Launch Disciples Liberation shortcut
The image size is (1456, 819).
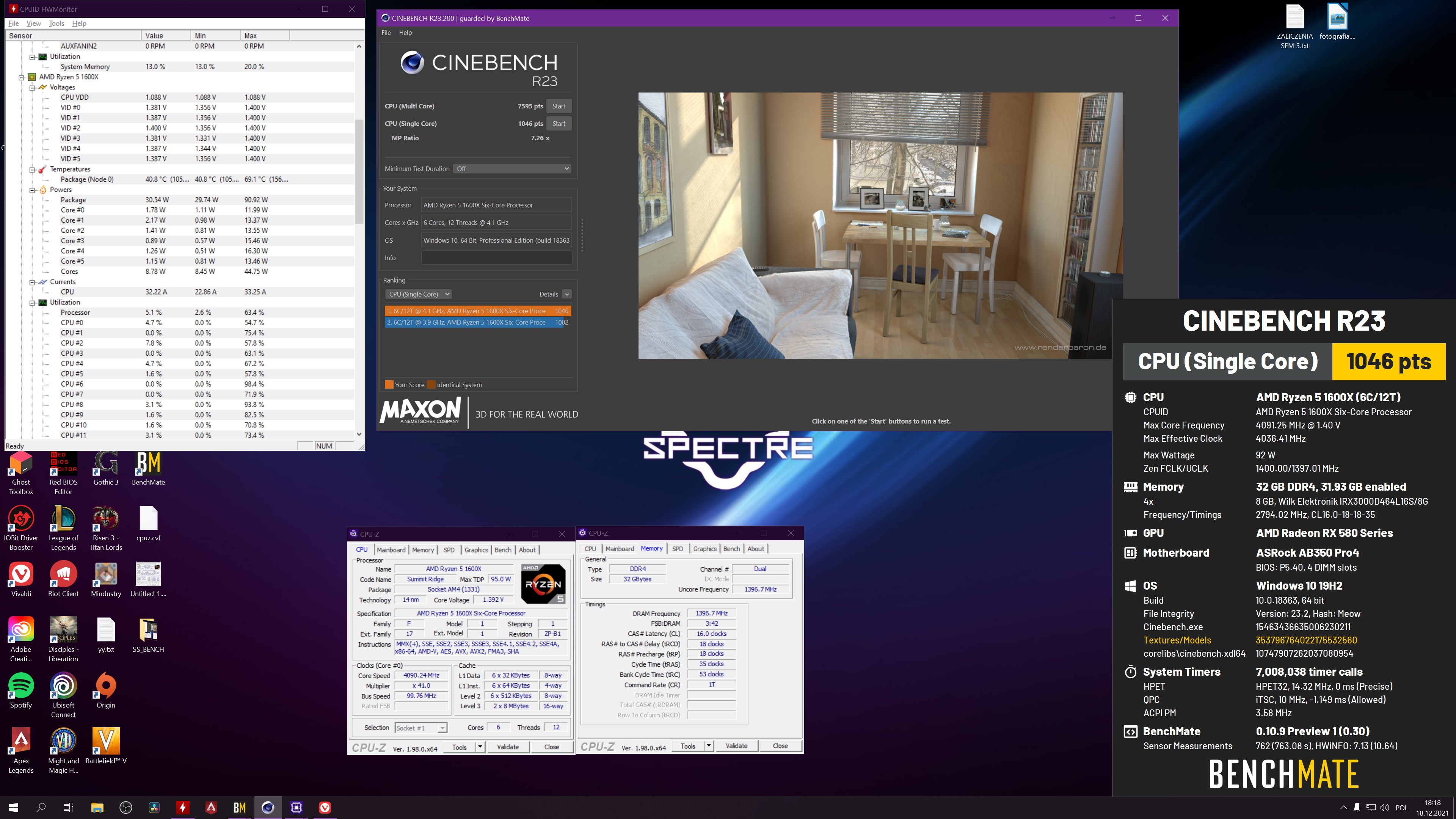click(x=63, y=640)
